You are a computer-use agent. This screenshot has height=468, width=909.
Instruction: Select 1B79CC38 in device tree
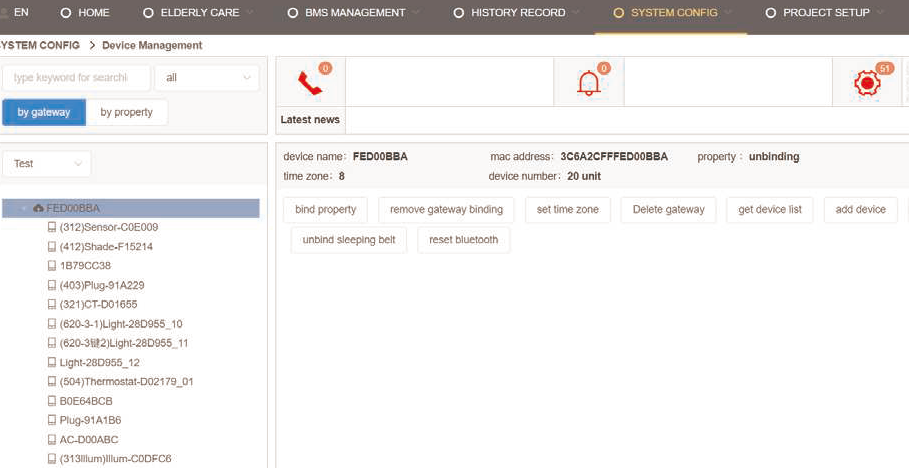click(x=85, y=266)
